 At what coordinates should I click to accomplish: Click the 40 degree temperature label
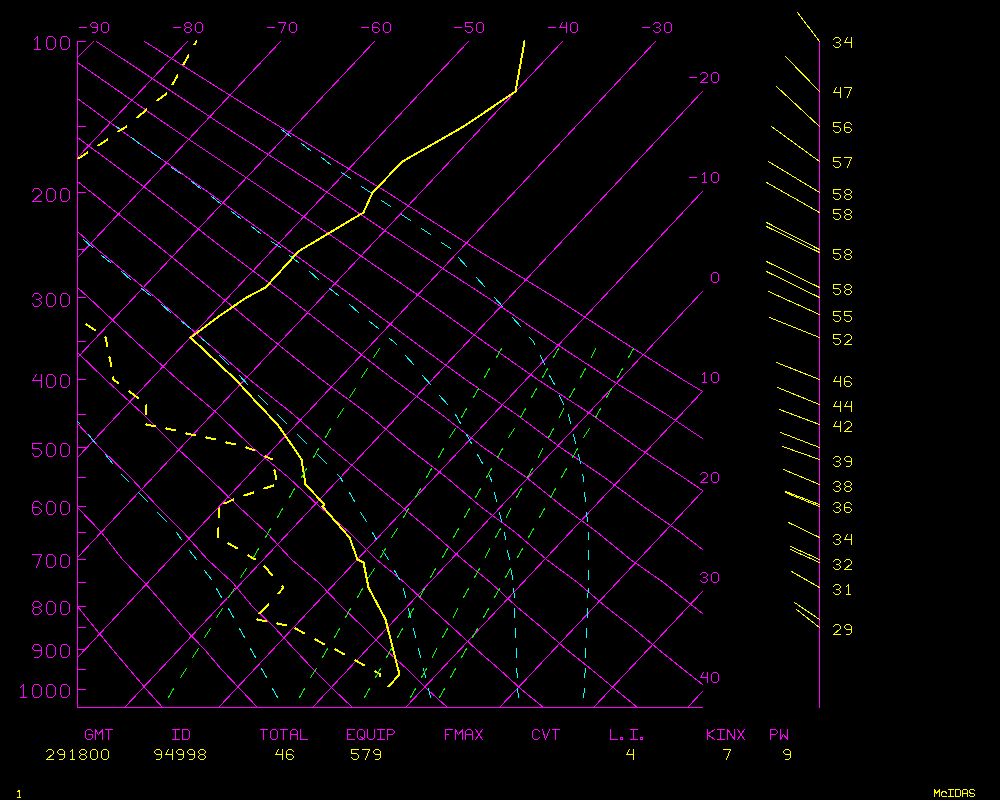(709, 678)
